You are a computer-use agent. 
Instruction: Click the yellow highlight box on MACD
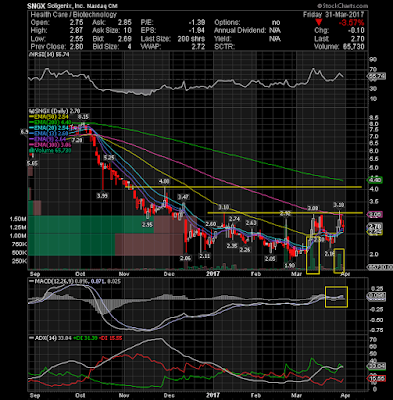pyautogui.click(x=336, y=297)
